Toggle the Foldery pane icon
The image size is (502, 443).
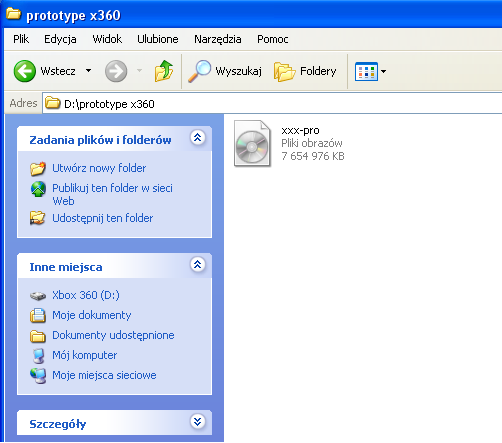click(x=284, y=71)
